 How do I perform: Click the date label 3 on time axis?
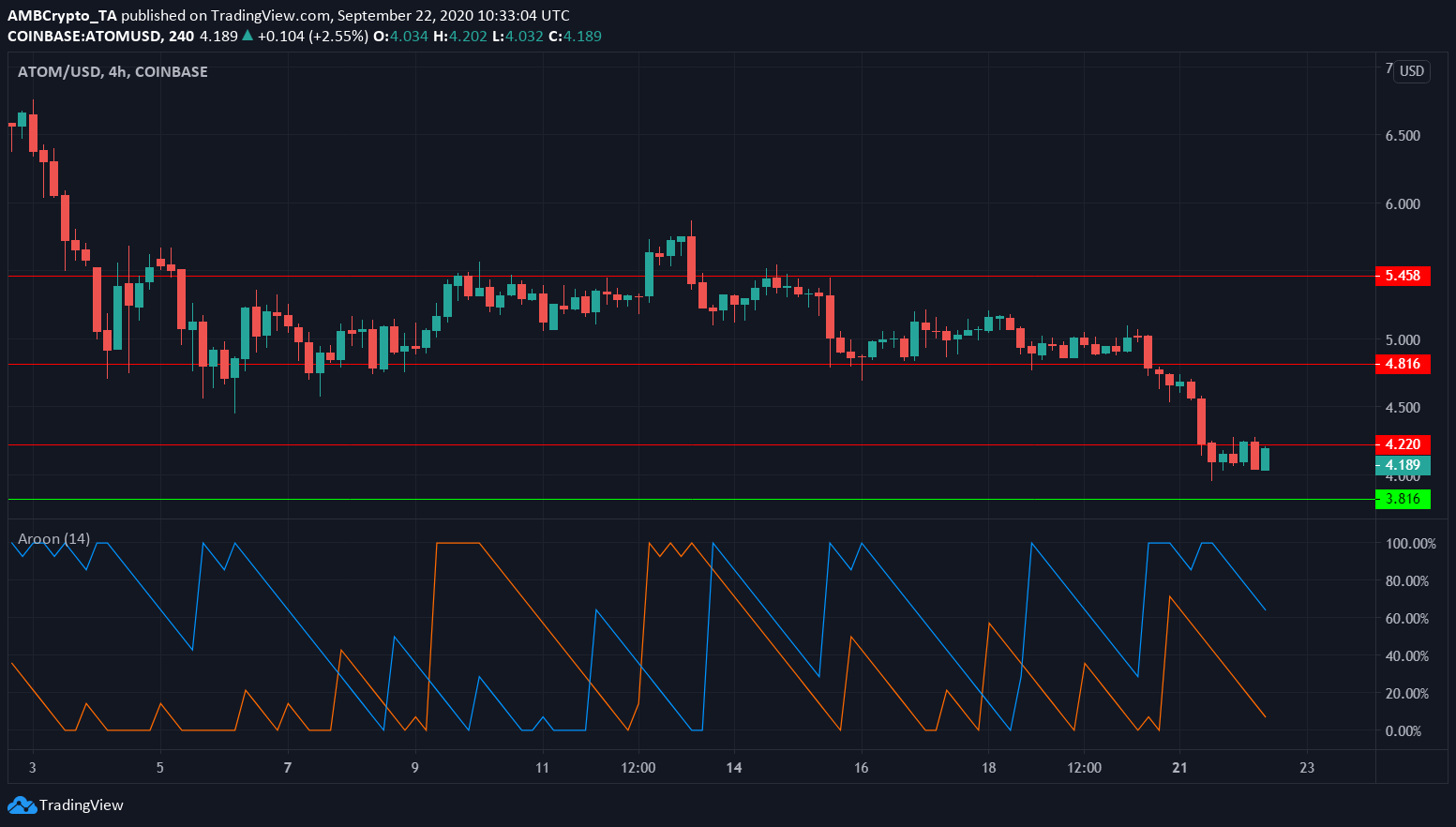[33, 767]
